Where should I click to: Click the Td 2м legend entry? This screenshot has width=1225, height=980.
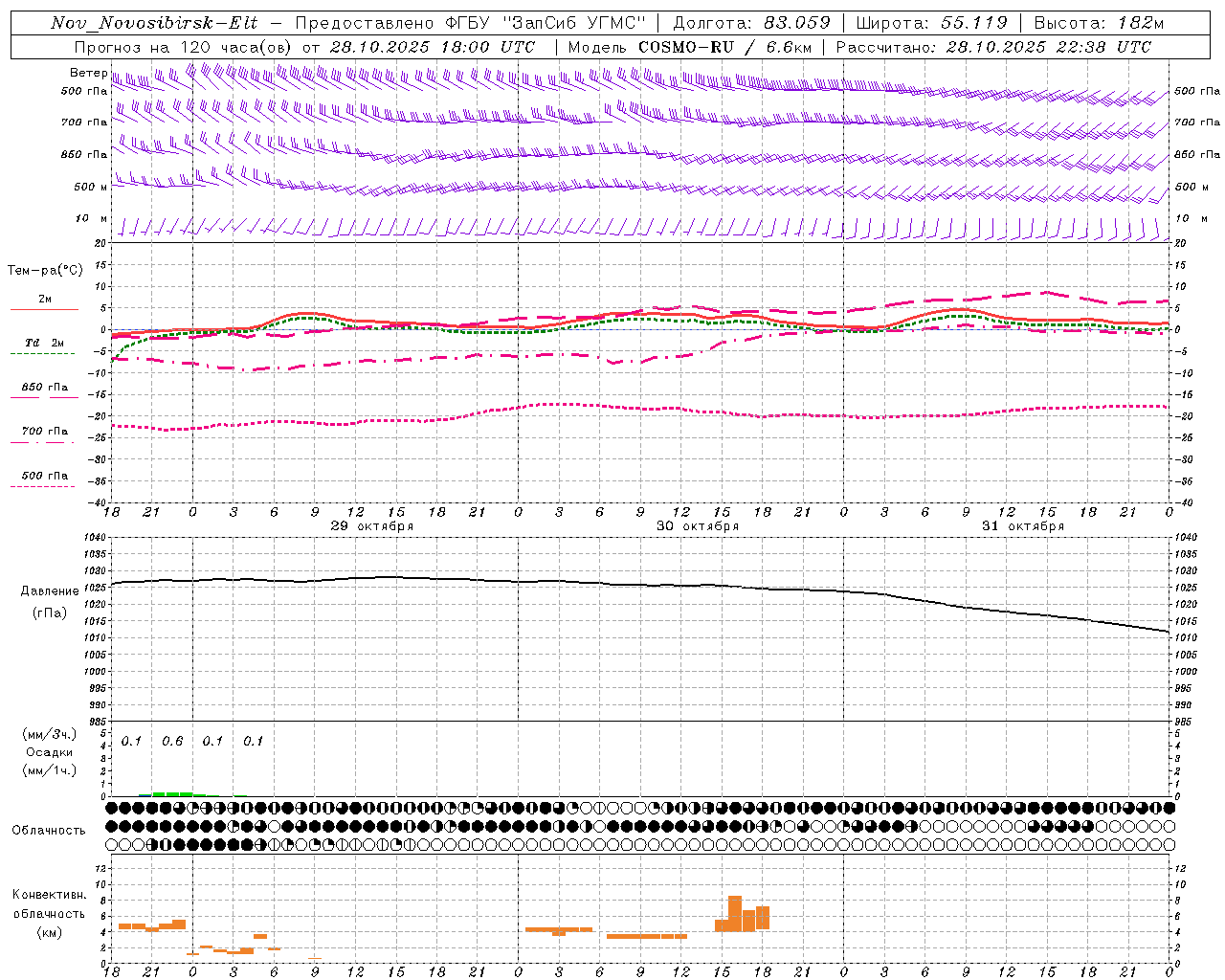[45, 343]
